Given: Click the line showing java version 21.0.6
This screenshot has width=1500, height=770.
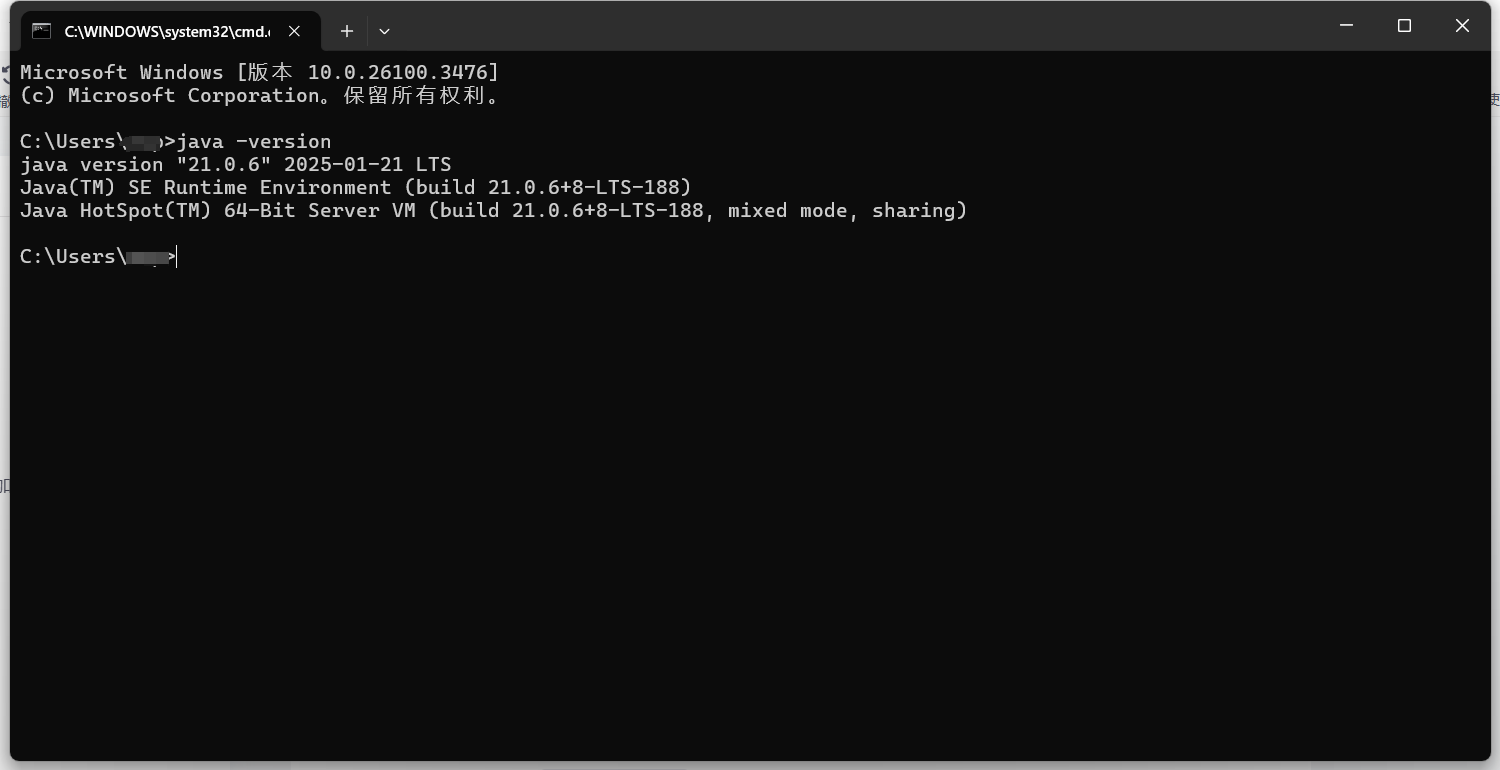Looking at the screenshot, I should point(235,164).
